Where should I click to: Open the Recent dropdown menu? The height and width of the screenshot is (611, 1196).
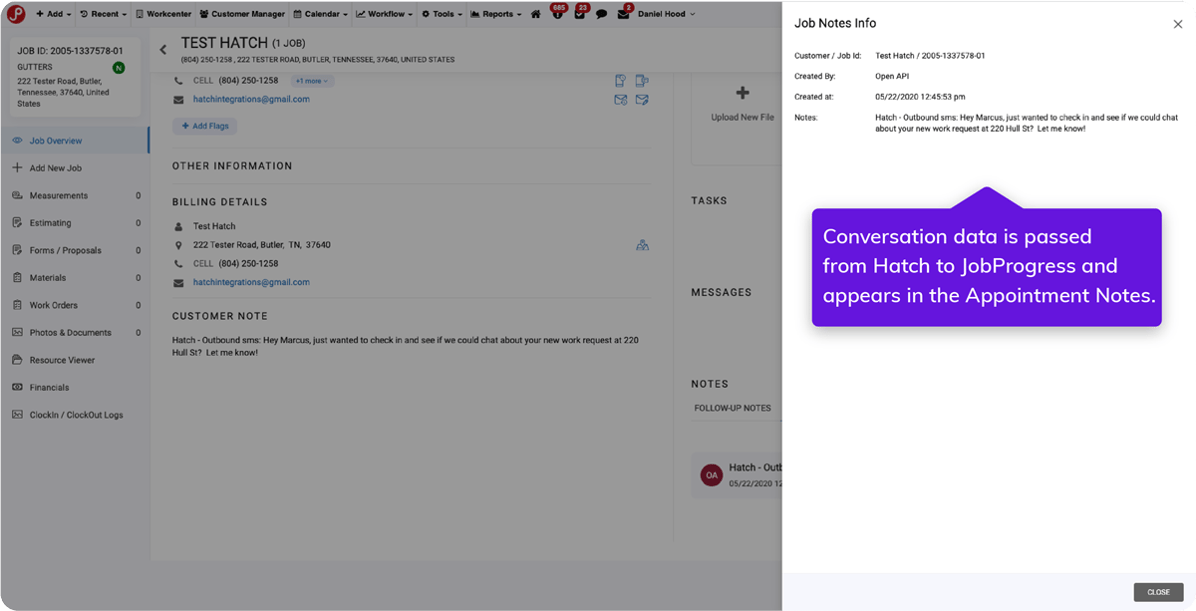pyautogui.click(x=103, y=14)
